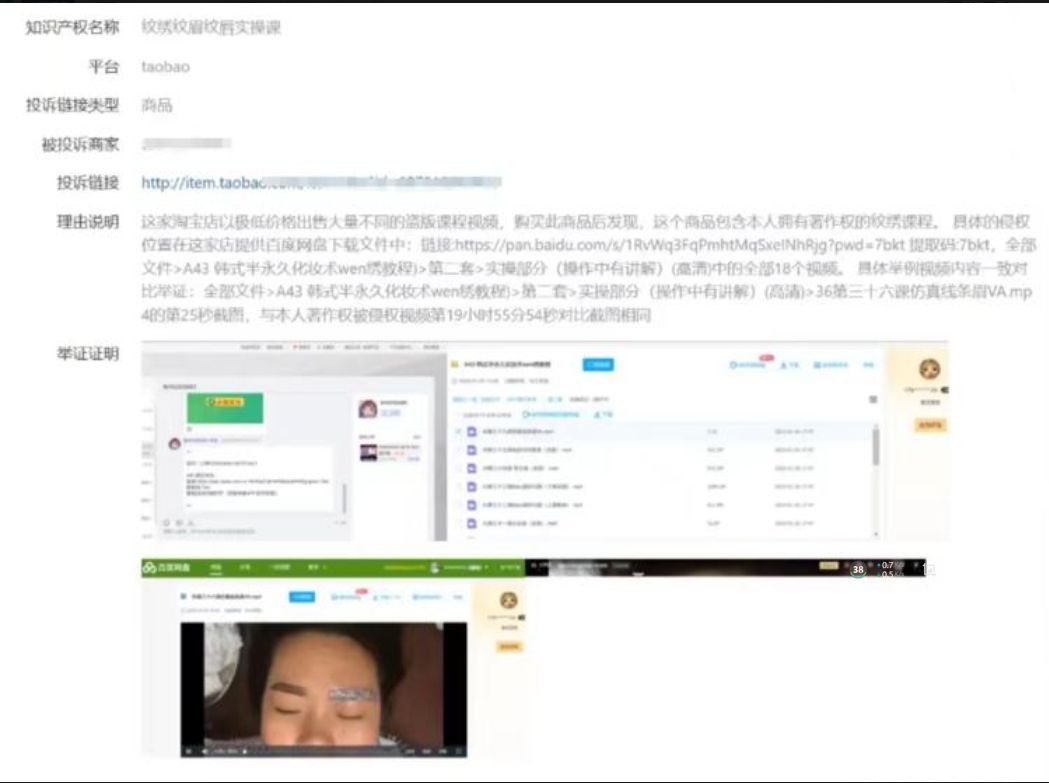Click the first mp4 file icon in list
The height and width of the screenshot is (783, 1049).
click(x=471, y=431)
